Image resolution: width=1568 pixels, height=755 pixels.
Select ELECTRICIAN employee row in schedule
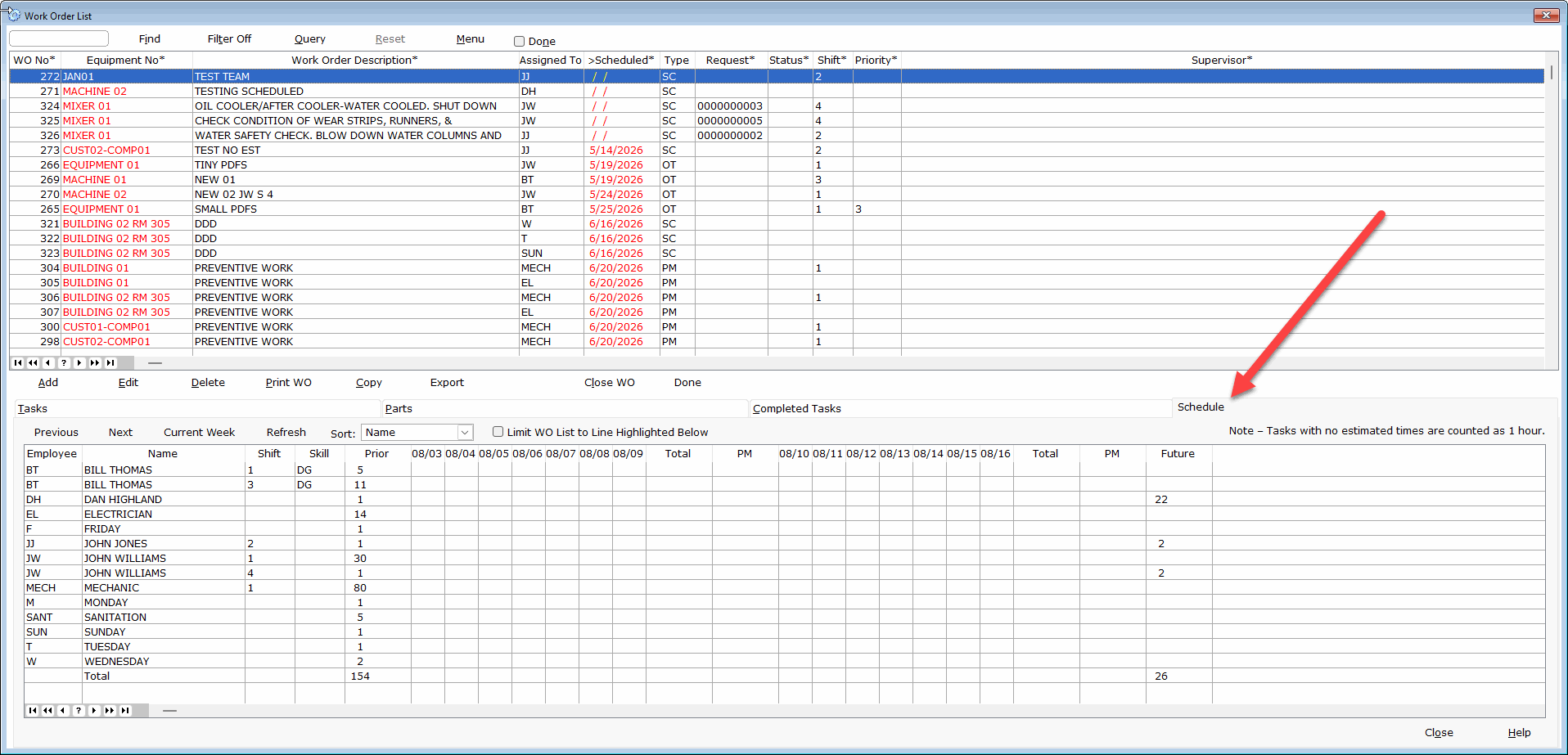click(x=784, y=514)
